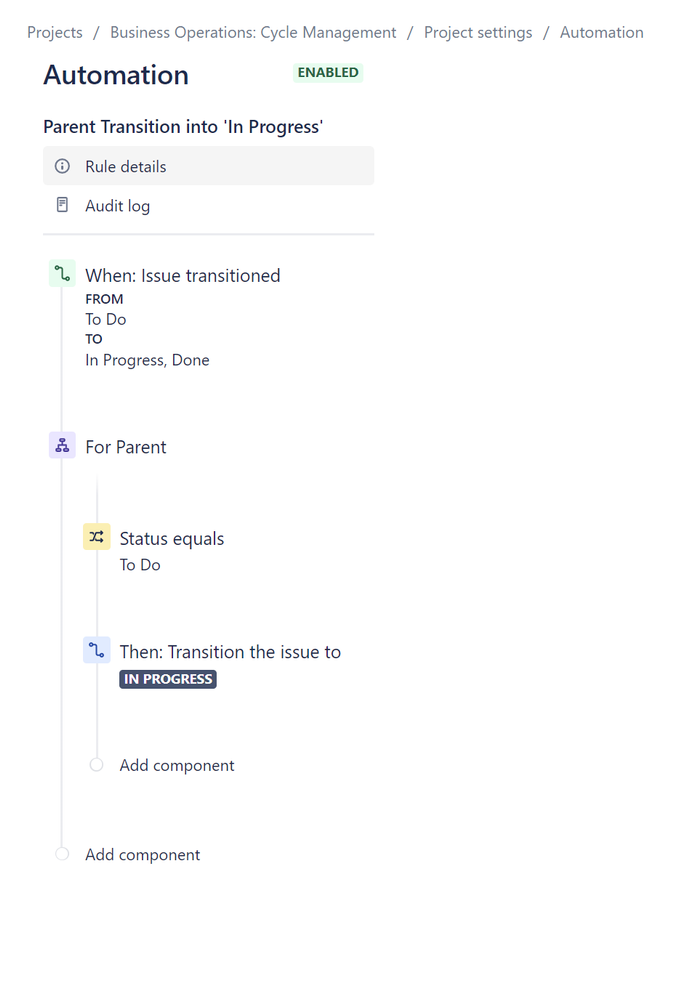This screenshot has width=676, height=999.
Task: Select the yellow Status equals condition icon
Action: point(97,536)
